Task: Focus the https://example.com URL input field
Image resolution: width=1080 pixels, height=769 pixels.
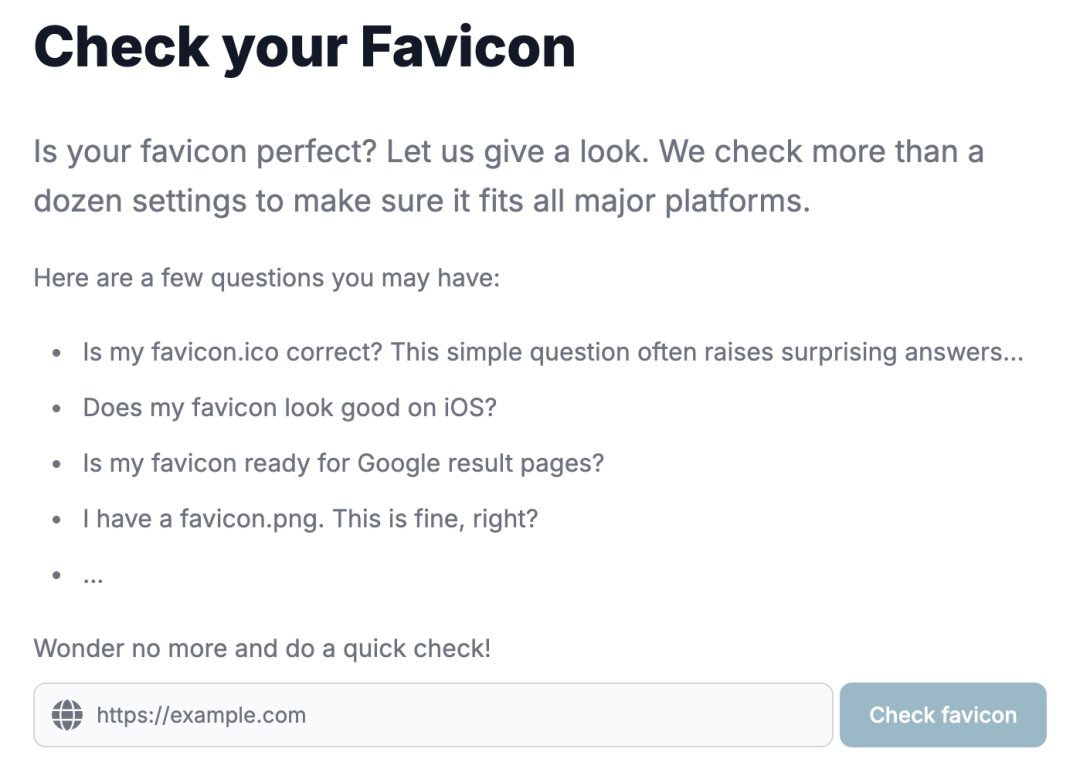Action: click(x=433, y=715)
